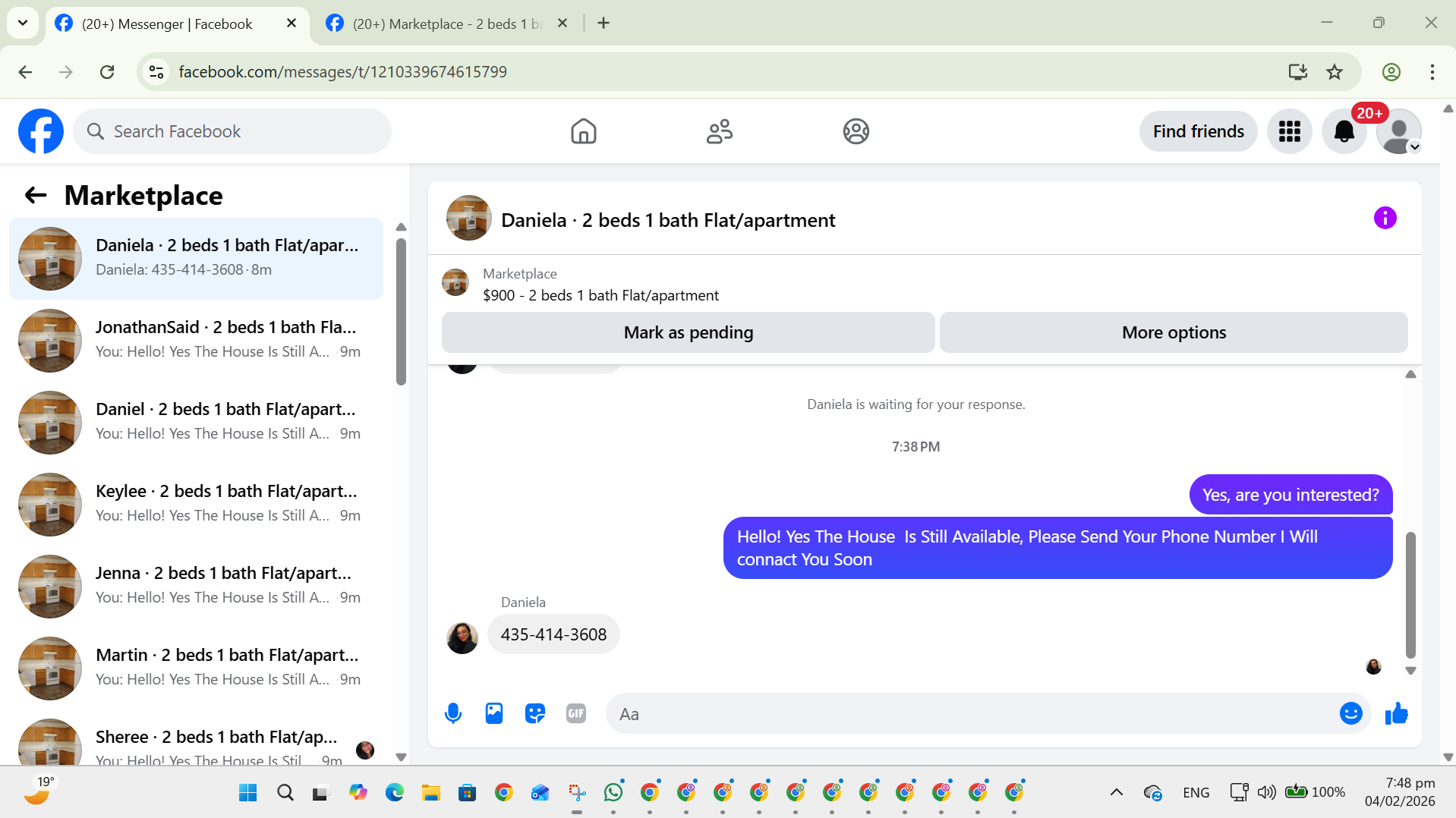Click the 435-414-3608 message bubble

click(553, 634)
